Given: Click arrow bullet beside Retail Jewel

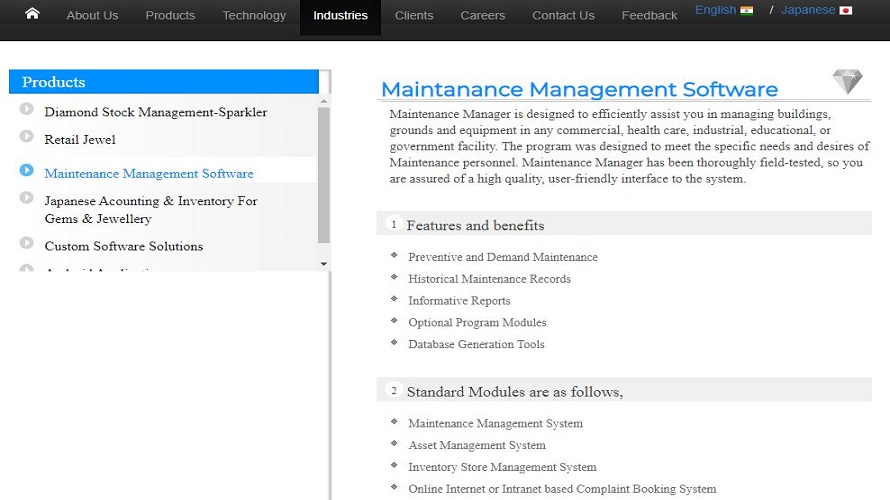Looking at the screenshot, I should pyautogui.click(x=26, y=136).
